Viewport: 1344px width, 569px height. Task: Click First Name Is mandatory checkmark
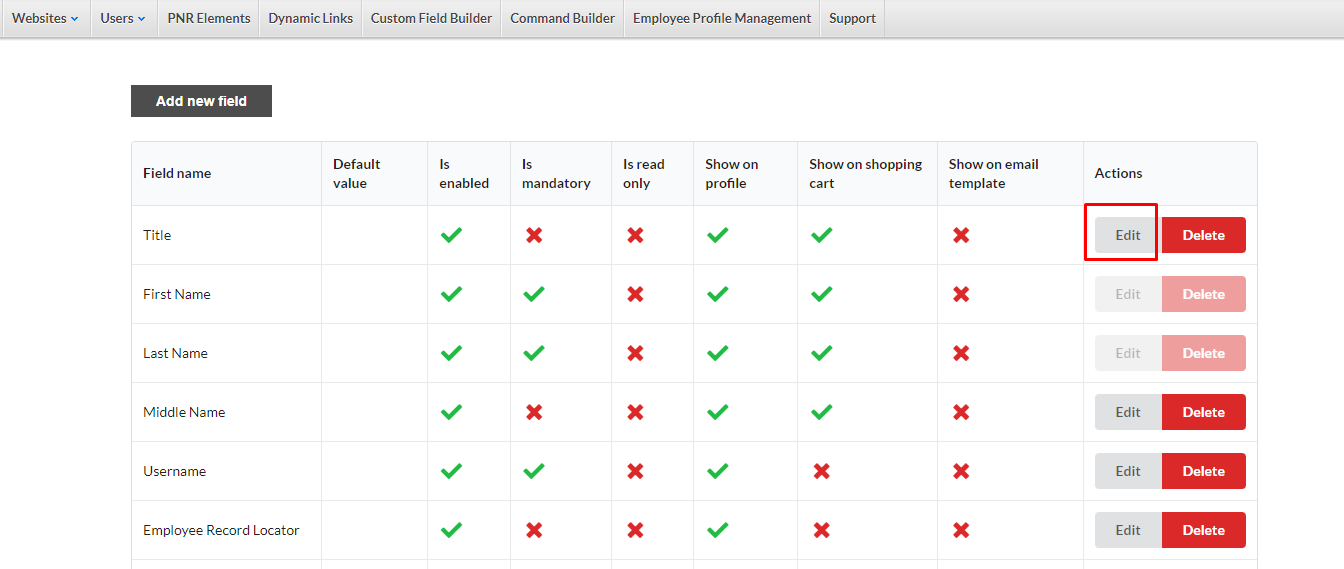[534, 294]
